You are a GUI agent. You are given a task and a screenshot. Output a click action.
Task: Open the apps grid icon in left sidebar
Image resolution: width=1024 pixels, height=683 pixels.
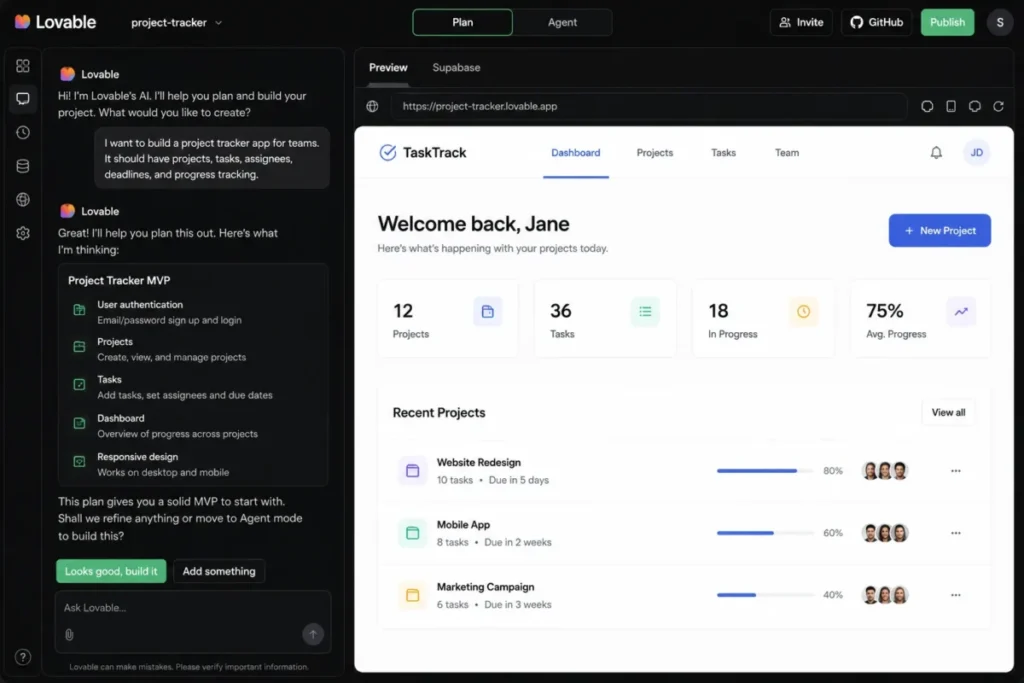tap(23, 66)
